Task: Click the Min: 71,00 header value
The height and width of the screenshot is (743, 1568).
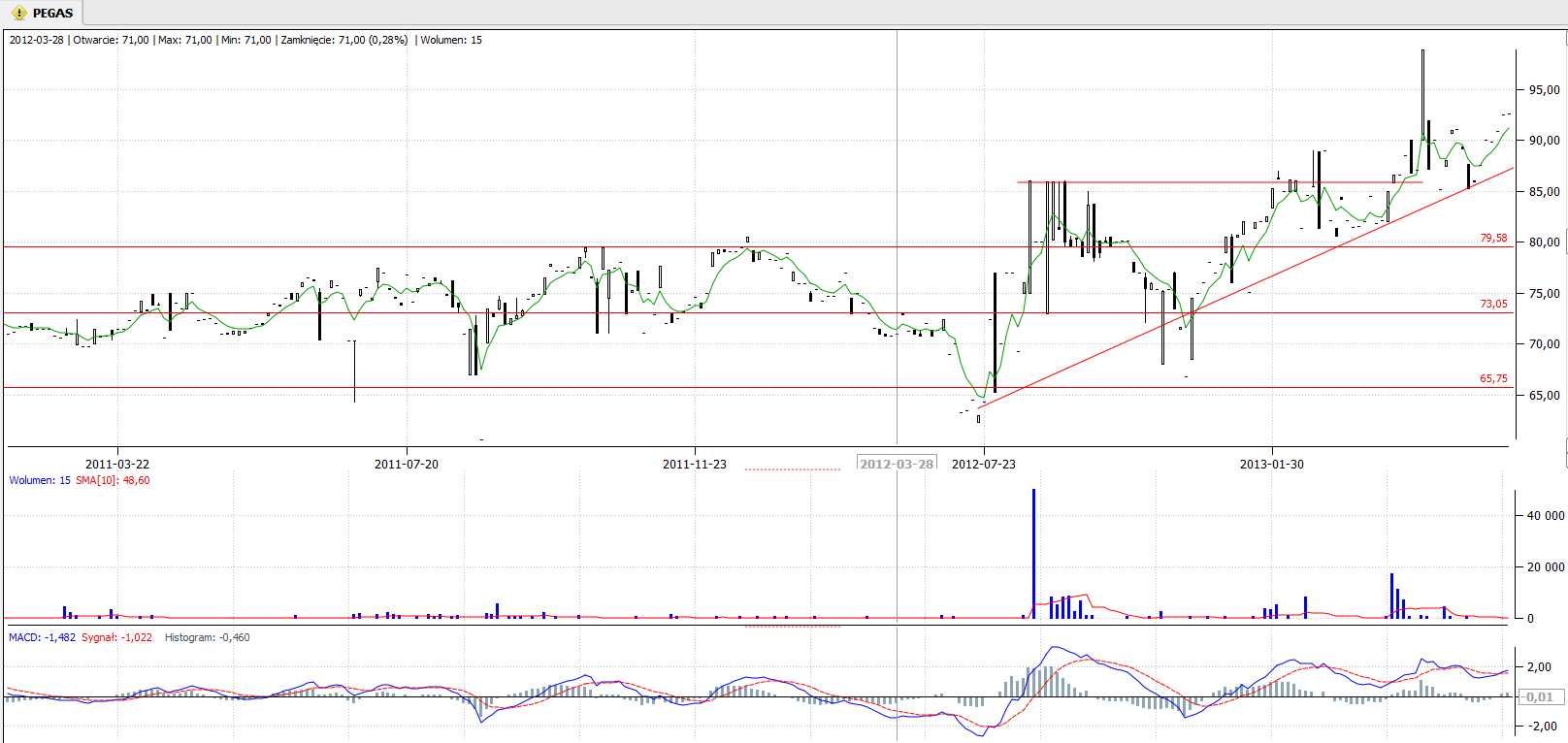Action: click(x=246, y=40)
